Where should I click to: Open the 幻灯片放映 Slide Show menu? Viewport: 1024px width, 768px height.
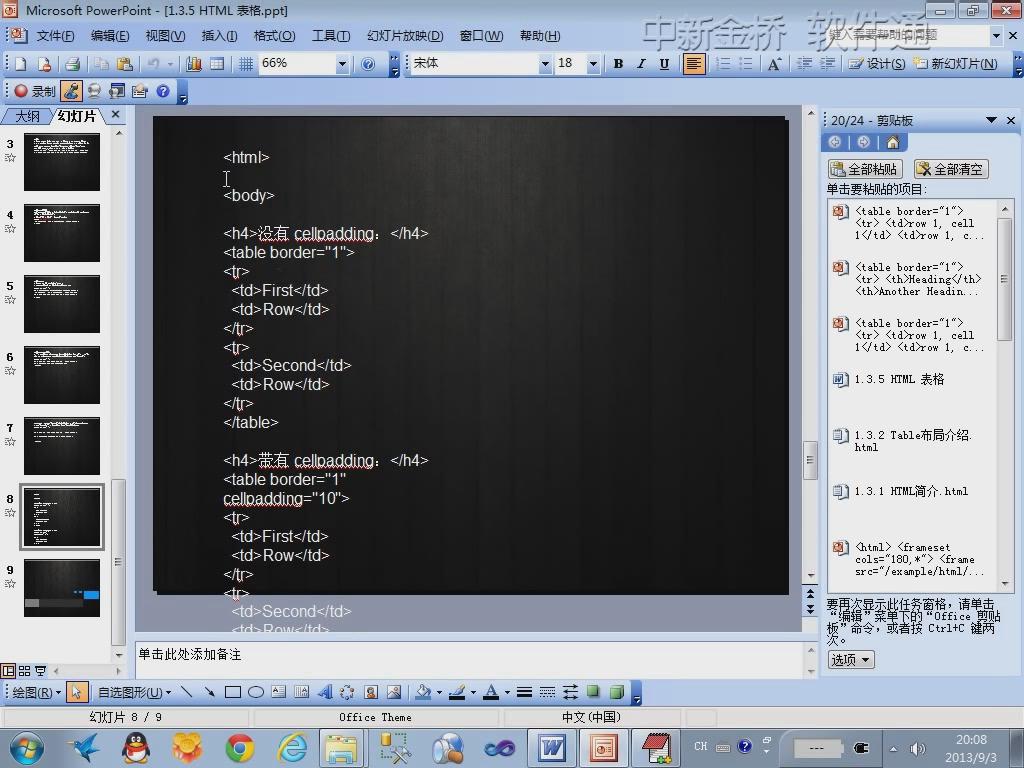coord(405,36)
